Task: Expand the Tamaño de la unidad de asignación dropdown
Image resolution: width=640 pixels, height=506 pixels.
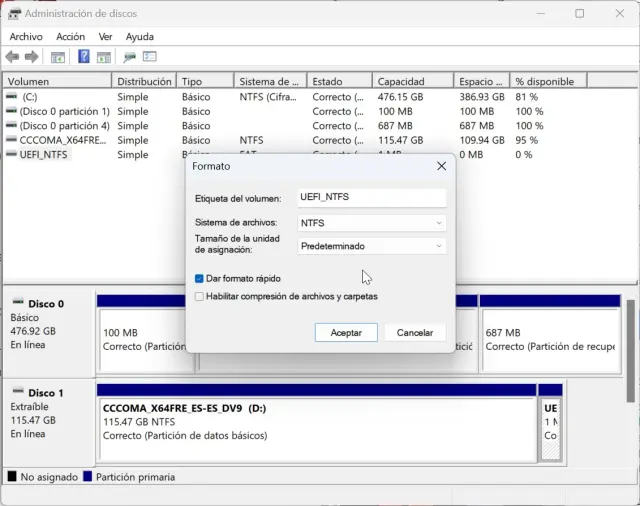Action: point(372,246)
